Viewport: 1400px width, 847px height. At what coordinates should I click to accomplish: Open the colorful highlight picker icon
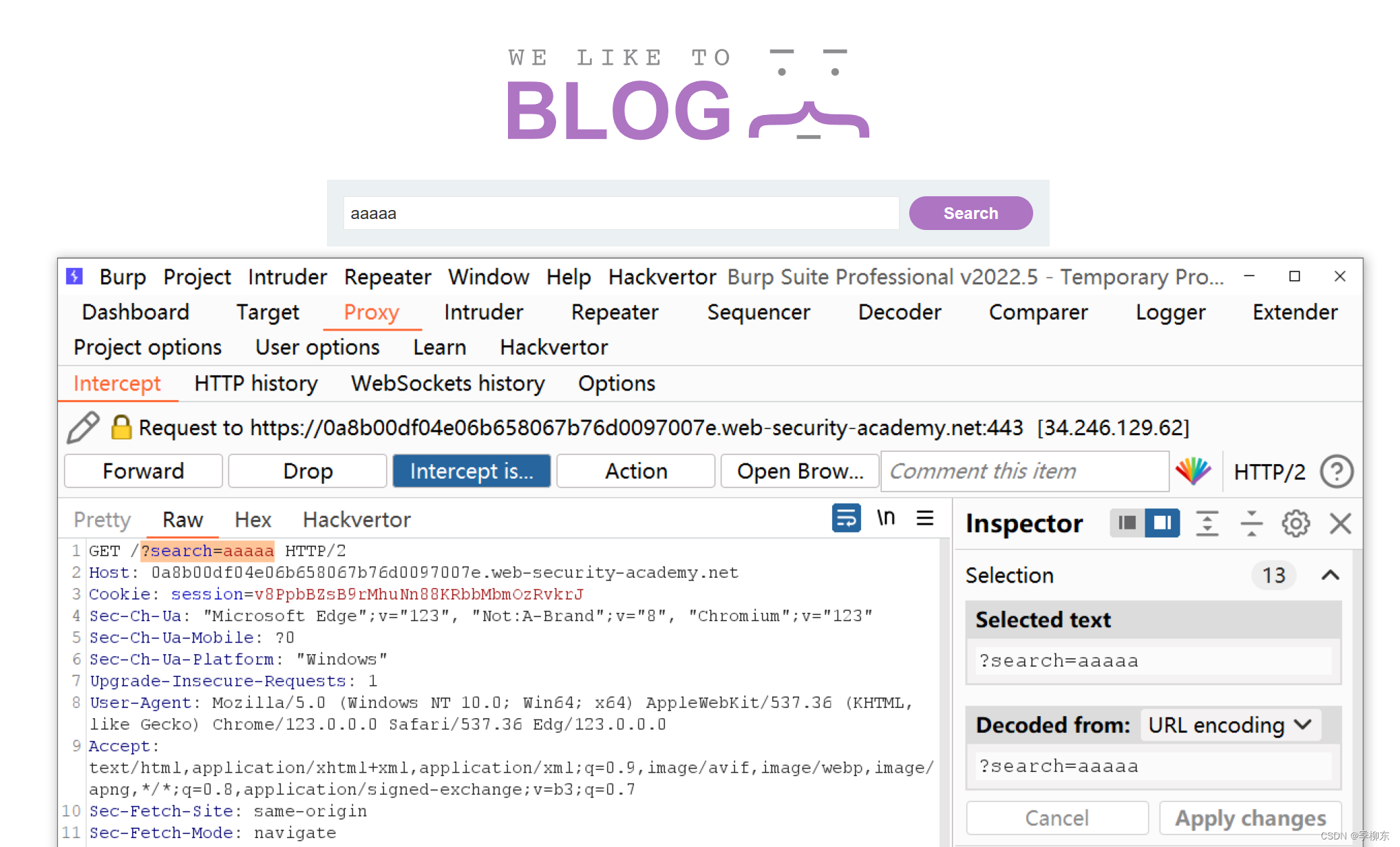click(x=1193, y=471)
